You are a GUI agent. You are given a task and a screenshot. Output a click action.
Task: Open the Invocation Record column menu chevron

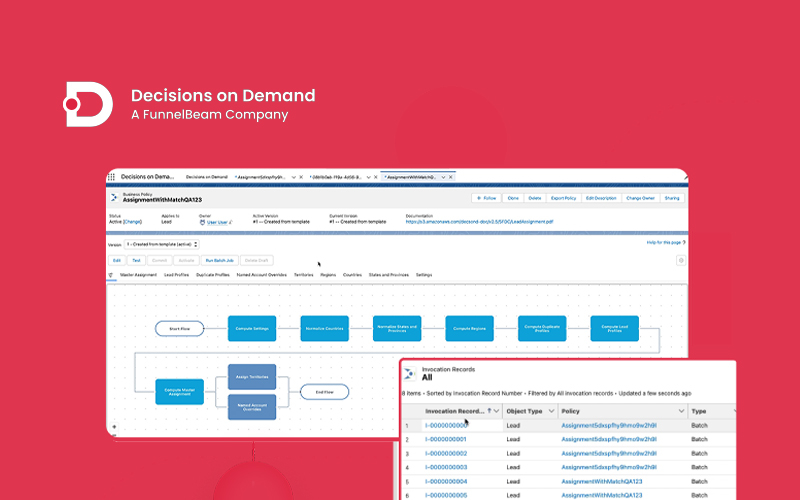496,411
